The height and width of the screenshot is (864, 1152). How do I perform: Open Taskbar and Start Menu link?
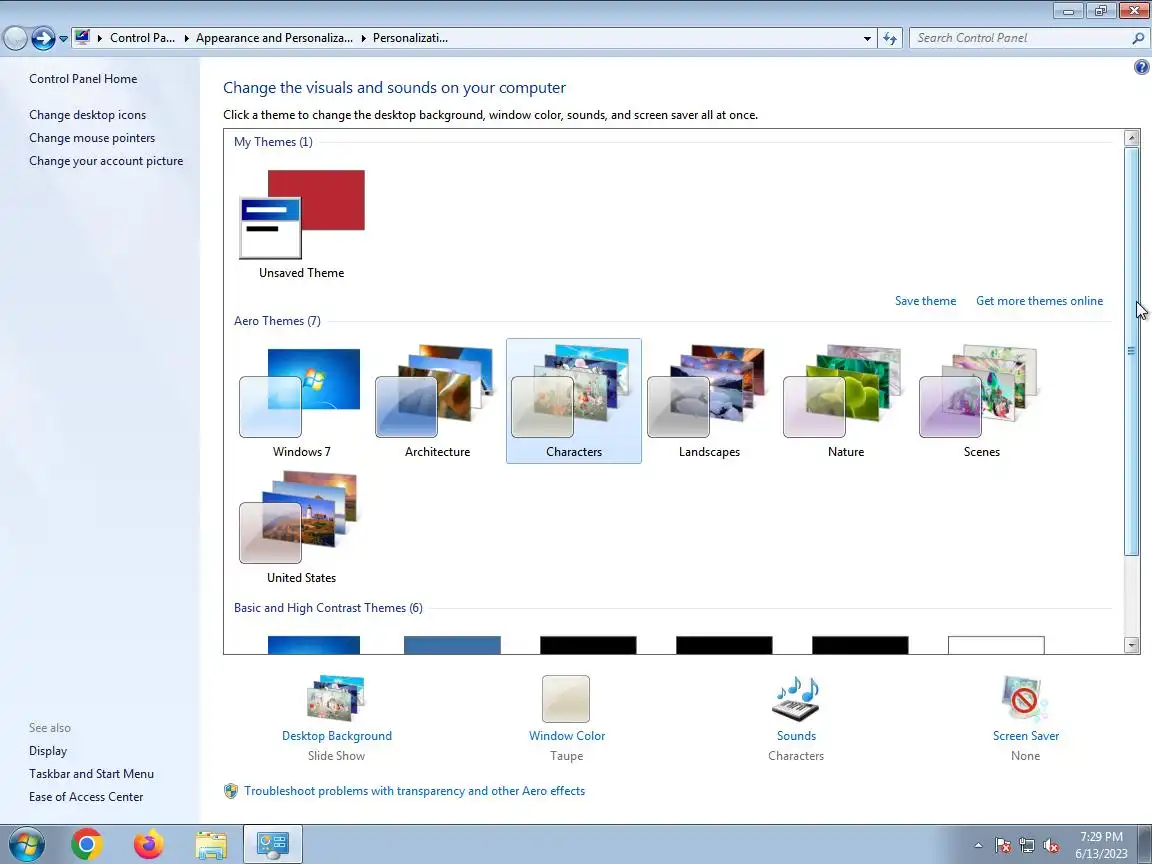coord(91,774)
